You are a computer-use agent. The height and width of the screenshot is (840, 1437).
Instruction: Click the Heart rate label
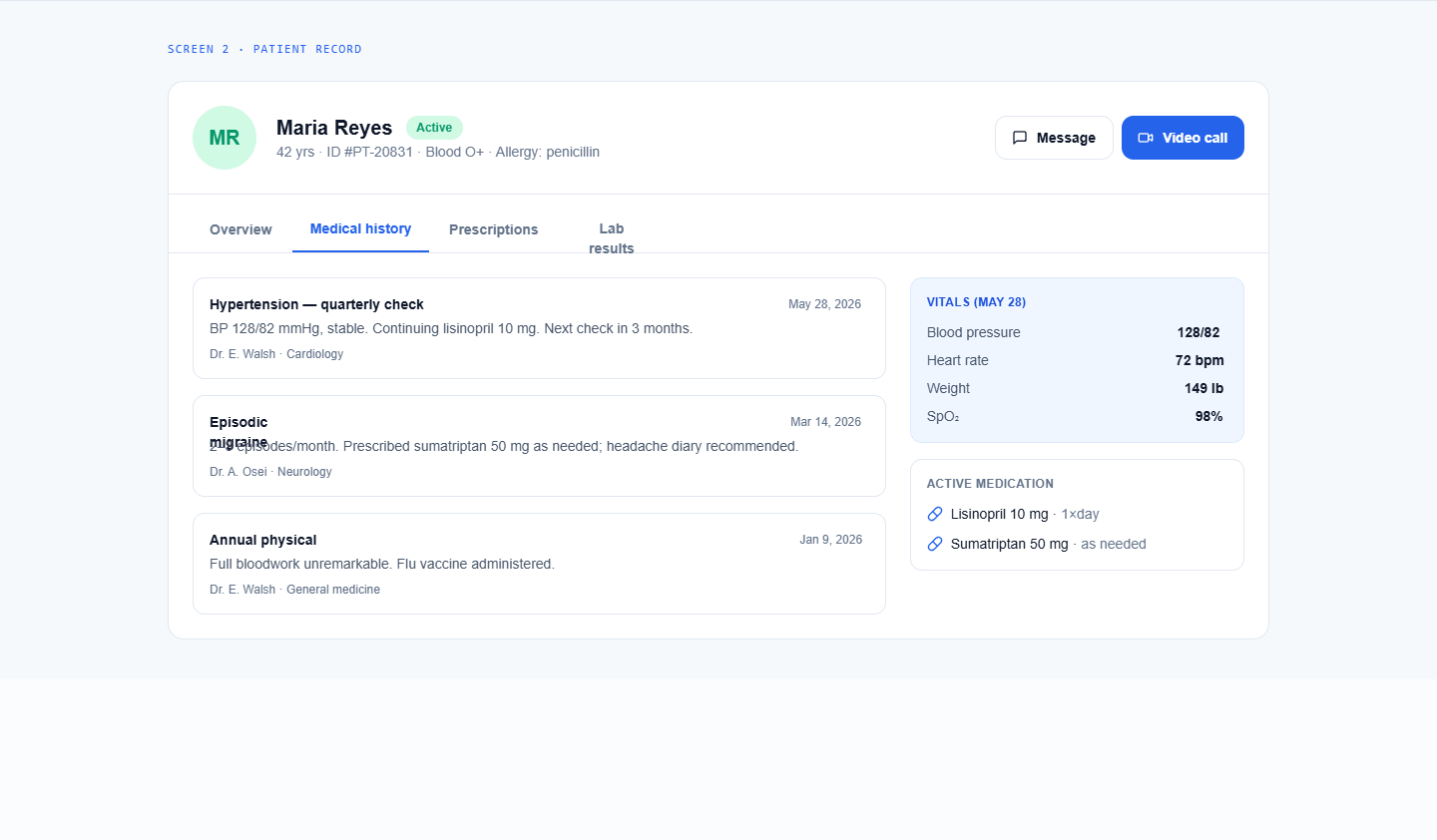coord(957,360)
